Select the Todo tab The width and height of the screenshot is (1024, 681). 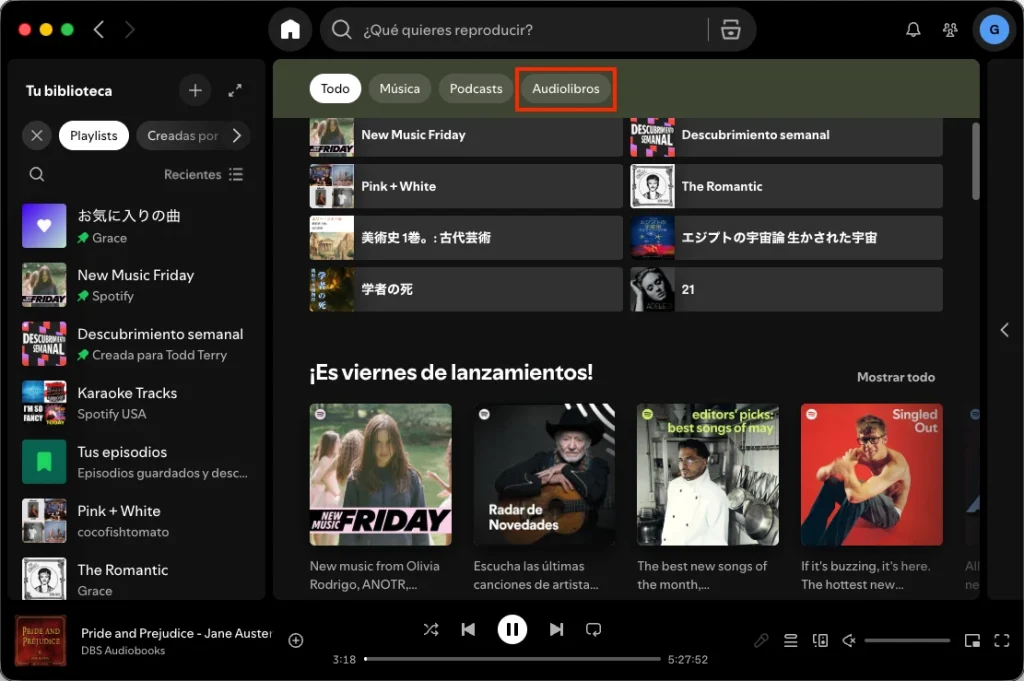point(335,88)
